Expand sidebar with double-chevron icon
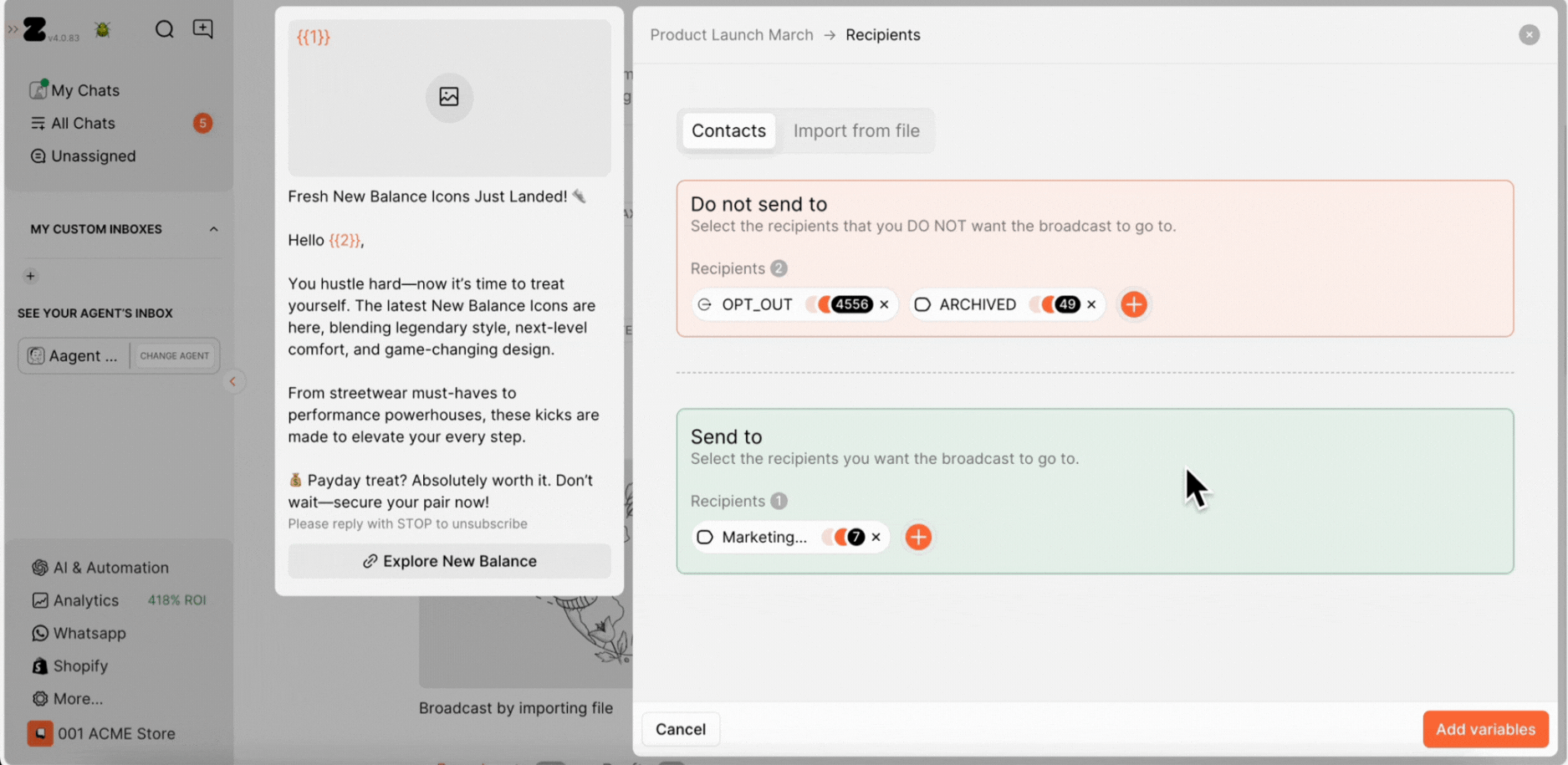This screenshot has width=1568, height=765. [x=13, y=29]
